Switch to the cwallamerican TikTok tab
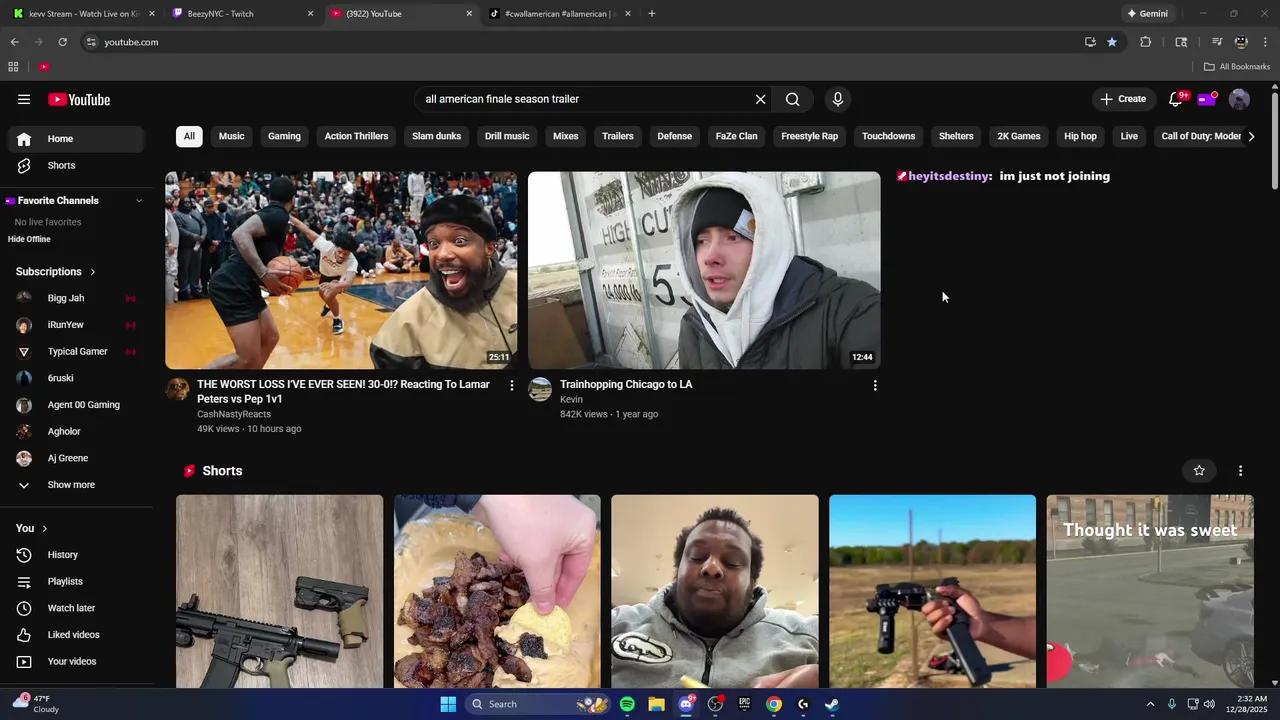 click(x=559, y=14)
